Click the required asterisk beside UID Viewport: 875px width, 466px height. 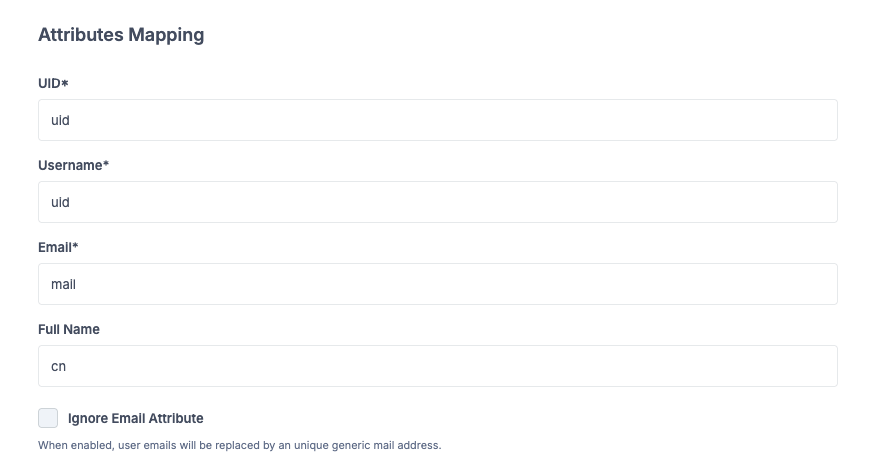pos(65,83)
